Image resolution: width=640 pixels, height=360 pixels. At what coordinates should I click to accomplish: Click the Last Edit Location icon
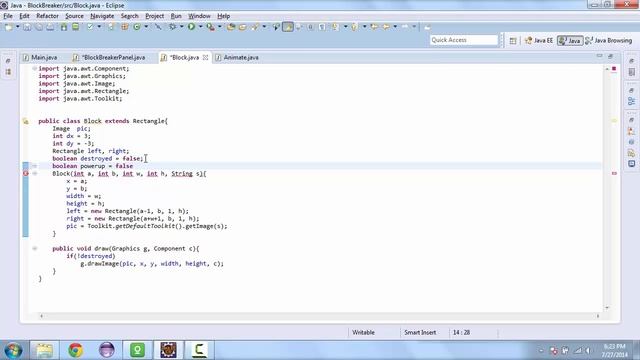click(x=374, y=27)
